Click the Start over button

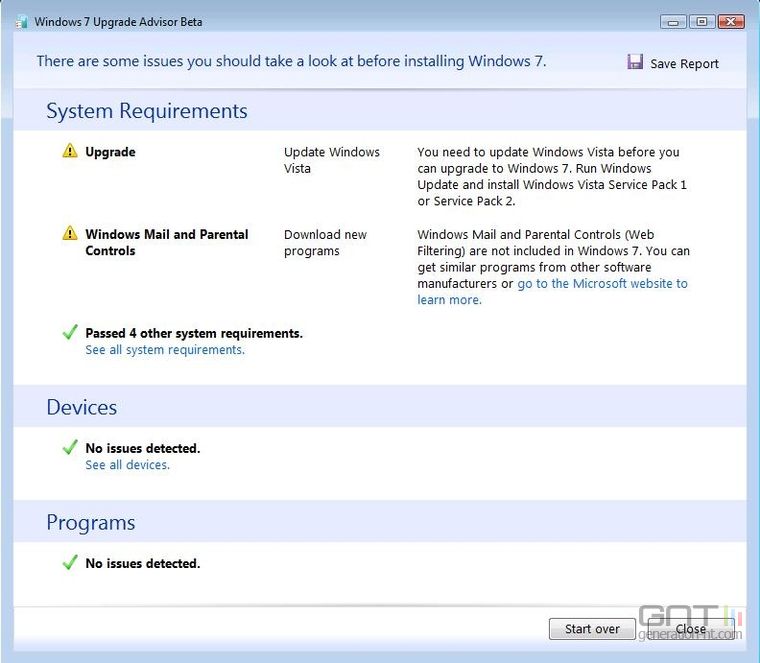coord(592,629)
